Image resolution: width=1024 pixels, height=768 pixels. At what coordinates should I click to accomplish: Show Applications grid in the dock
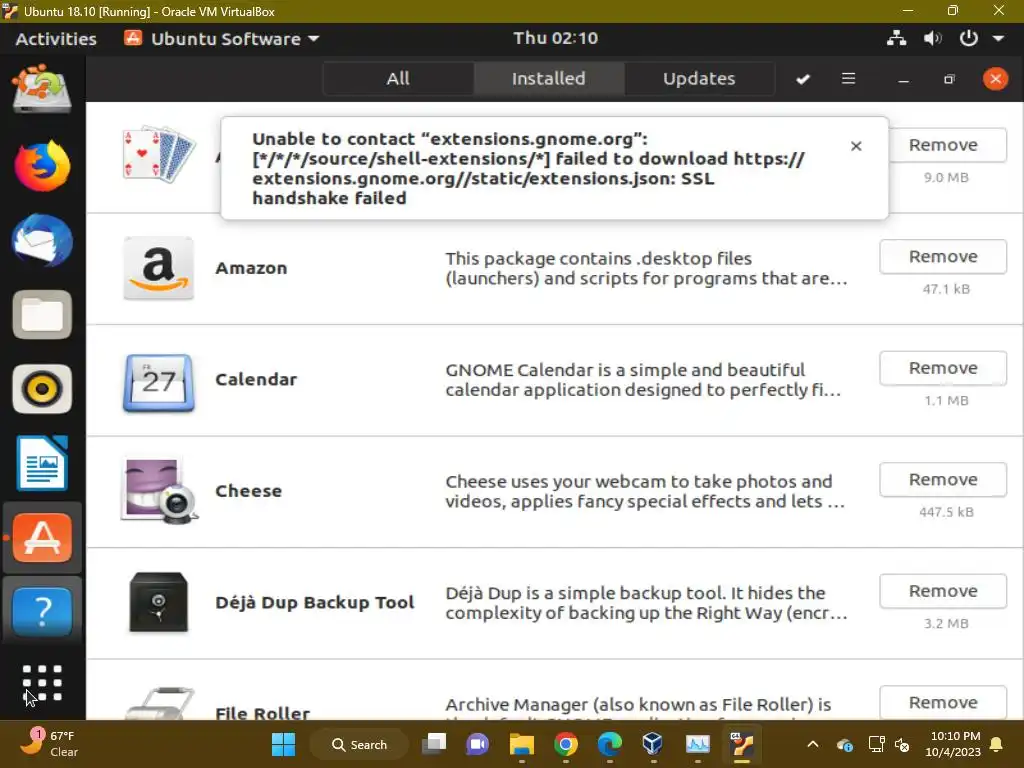[x=42, y=683]
